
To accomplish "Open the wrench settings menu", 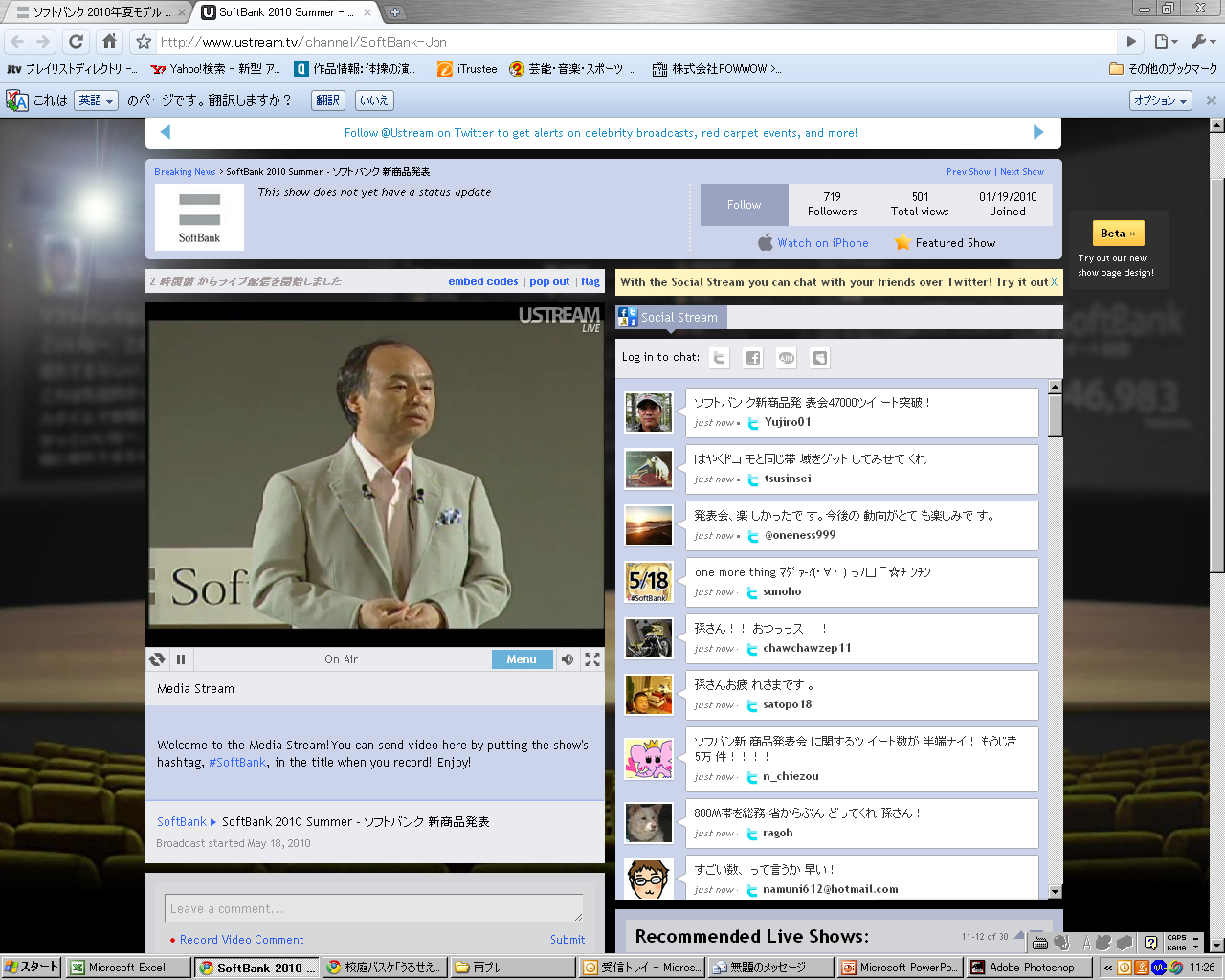I will coord(1202,41).
